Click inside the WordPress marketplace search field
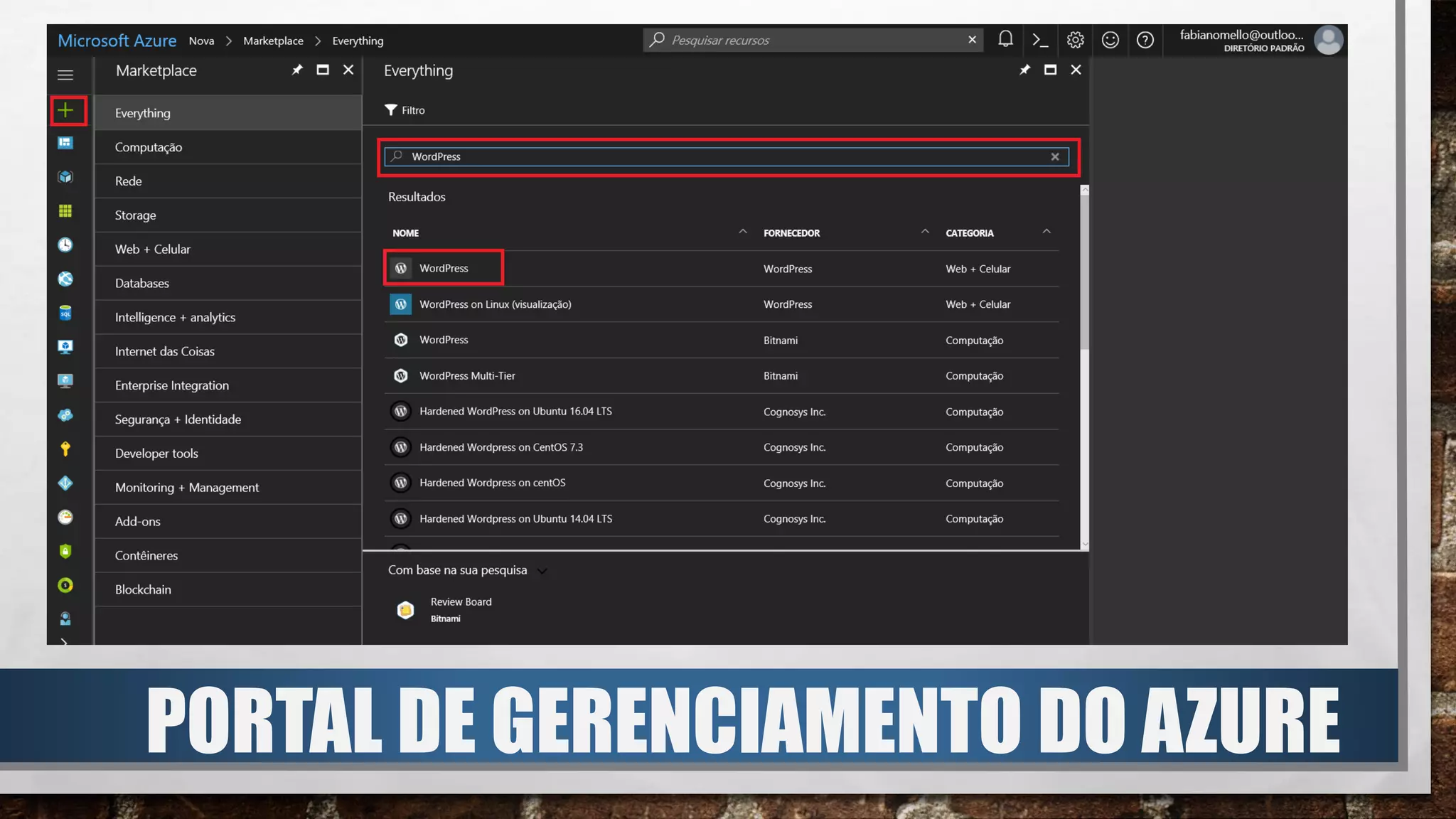The width and height of the screenshot is (1456, 819). [x=725, y=156]
